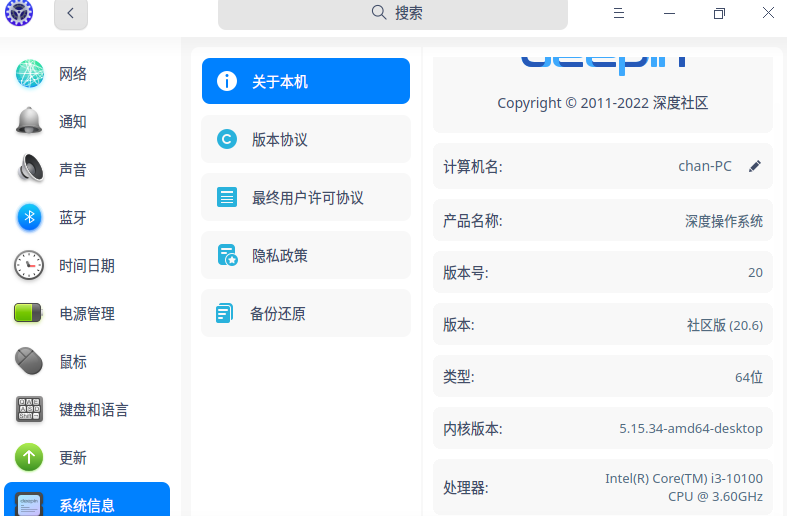Click the 内核版本 label
The width and height of the screenshot is (787, 516).
click(472, 429)
